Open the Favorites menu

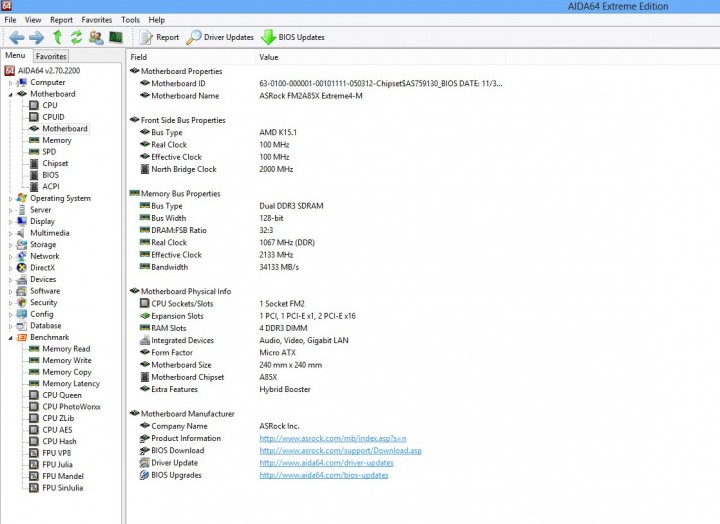point(96,20)
